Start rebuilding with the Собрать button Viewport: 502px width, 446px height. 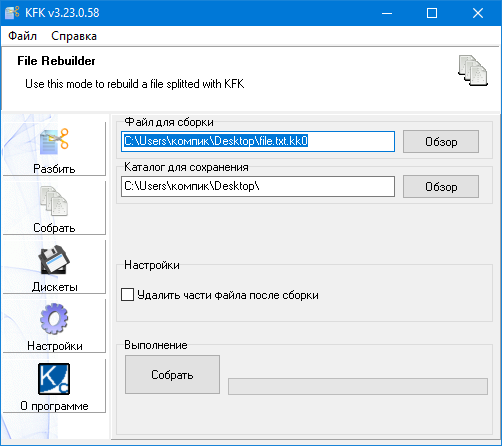click(172, 375)
